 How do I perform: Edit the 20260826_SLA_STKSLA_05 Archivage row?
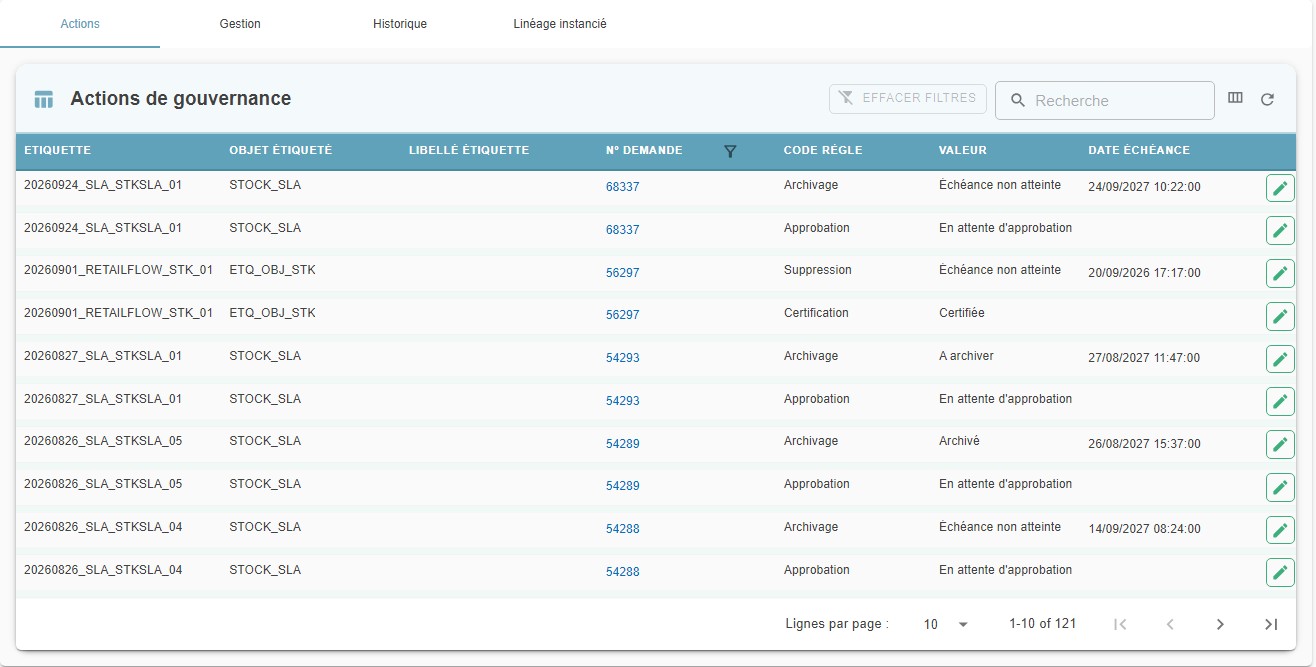click(x=1280, y=444)
